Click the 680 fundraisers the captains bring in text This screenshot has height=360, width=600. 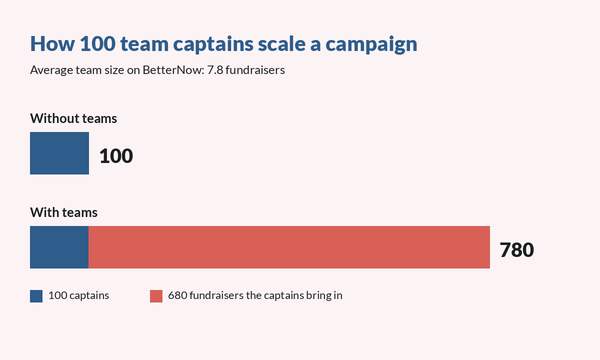point(255,295)
